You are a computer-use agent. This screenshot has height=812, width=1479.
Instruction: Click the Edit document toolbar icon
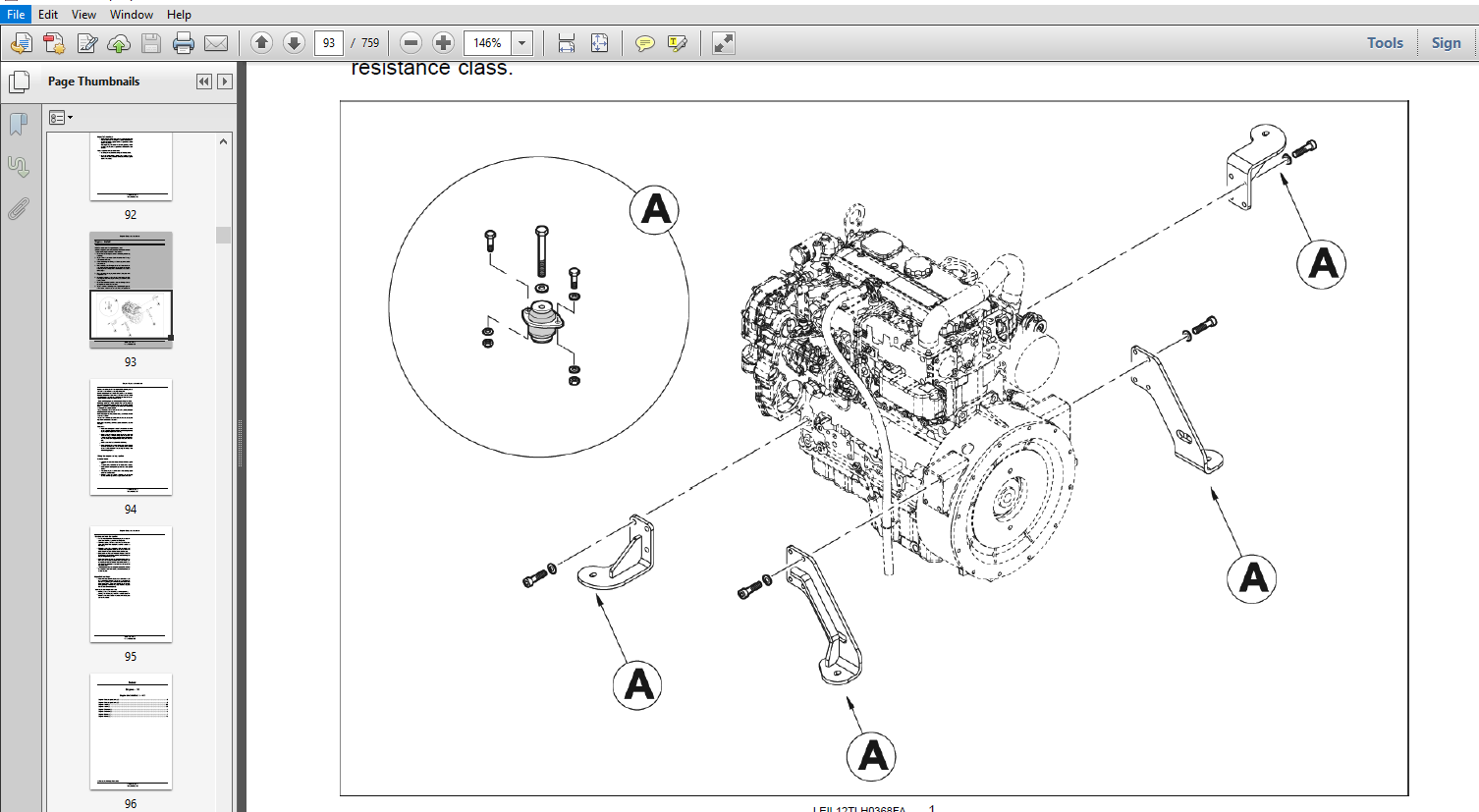[x=87, y=43]
